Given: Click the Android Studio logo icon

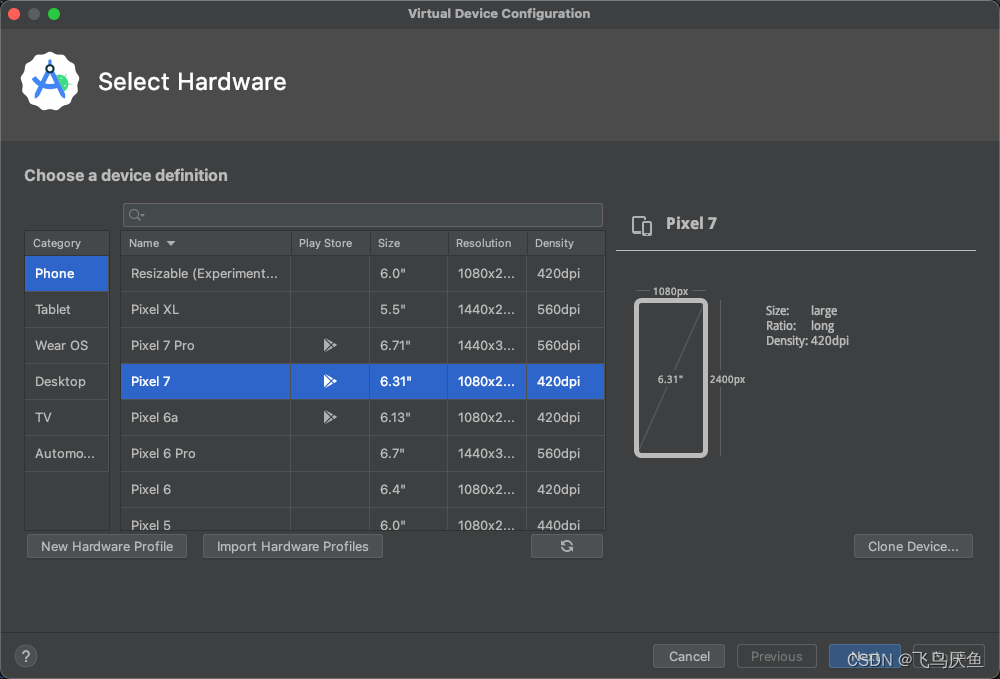Looking at the screenshot, I should [50, 81].
